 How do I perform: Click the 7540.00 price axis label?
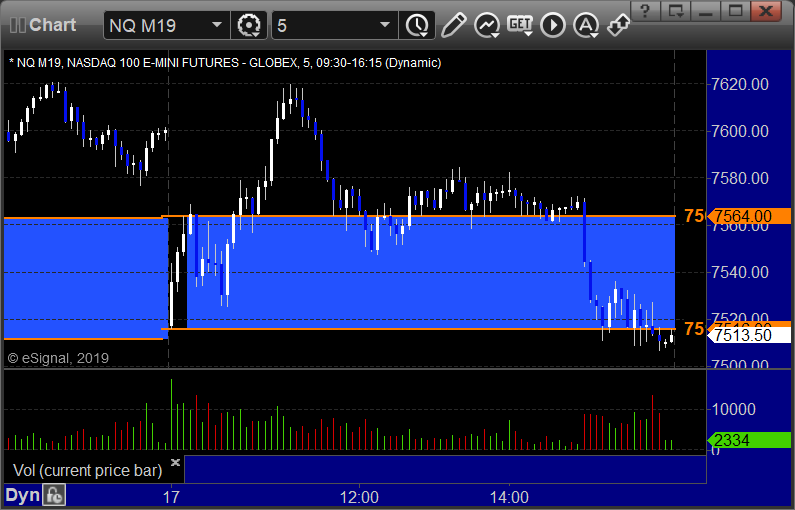740,272
